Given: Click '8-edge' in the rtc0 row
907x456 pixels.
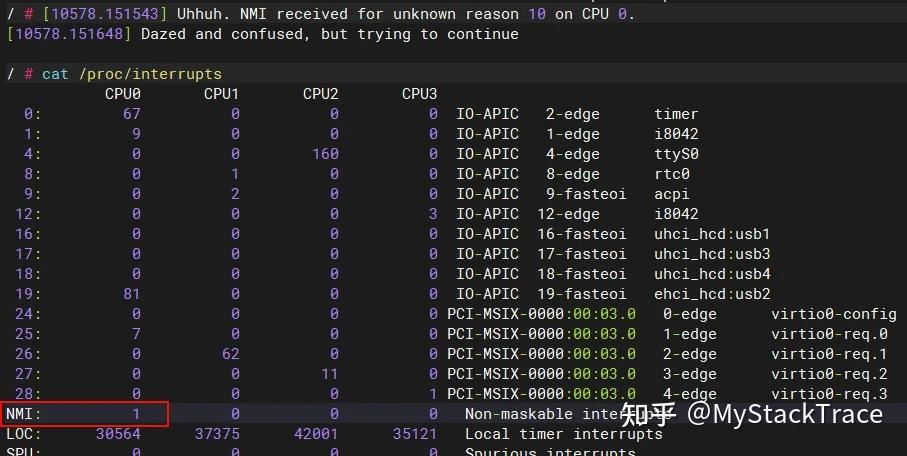Looking at the screenshot, I should click(x=573, y=174).
